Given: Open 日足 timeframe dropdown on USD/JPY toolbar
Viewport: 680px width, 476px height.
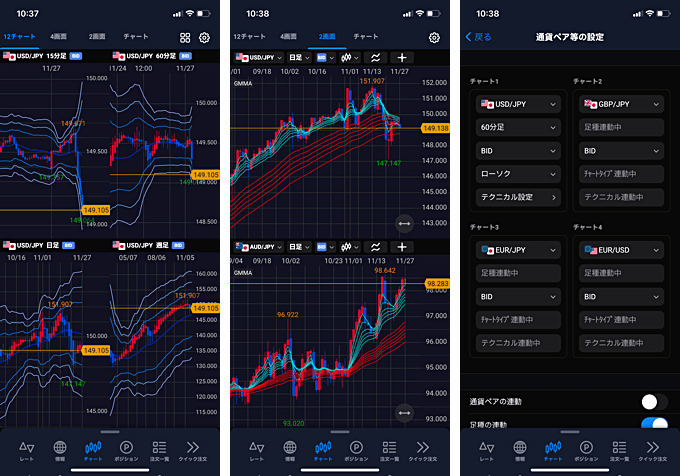Looking at the screenshot, I should 299,57.
